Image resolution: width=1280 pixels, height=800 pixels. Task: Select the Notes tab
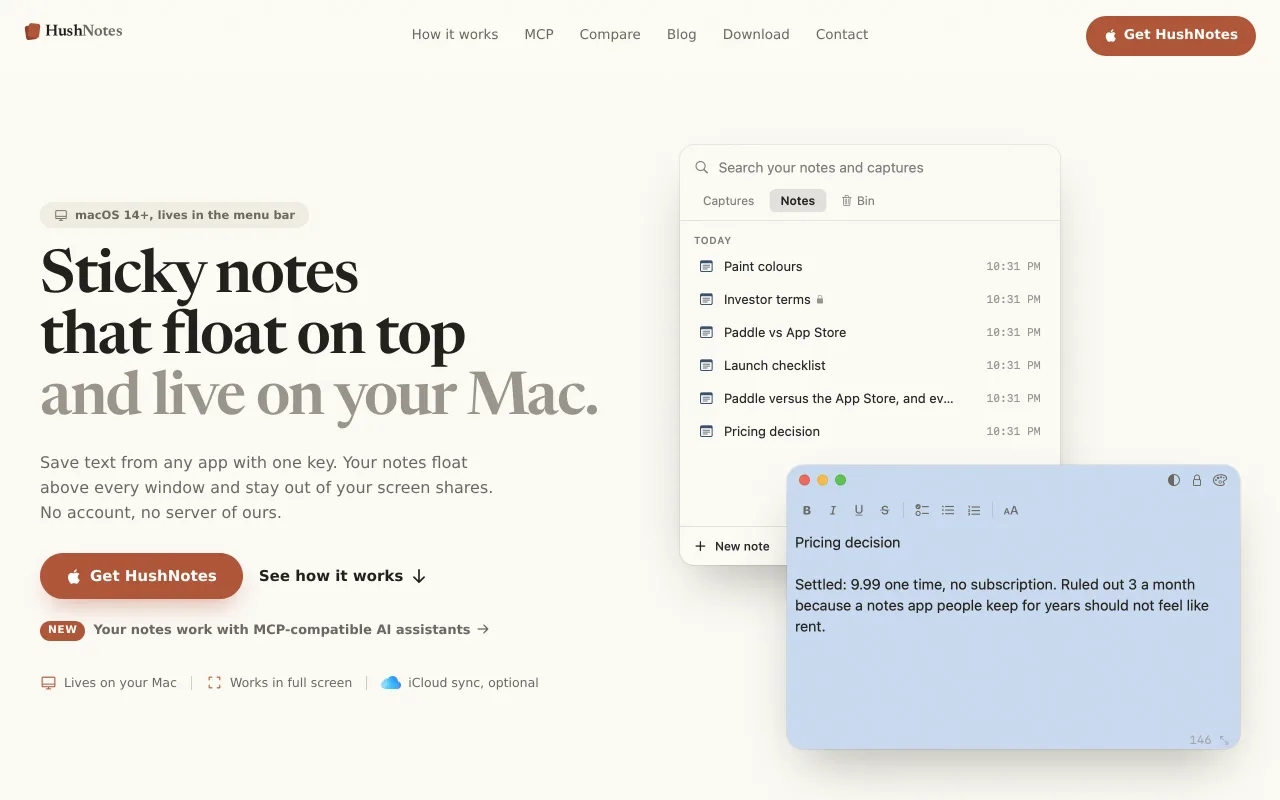798,201
